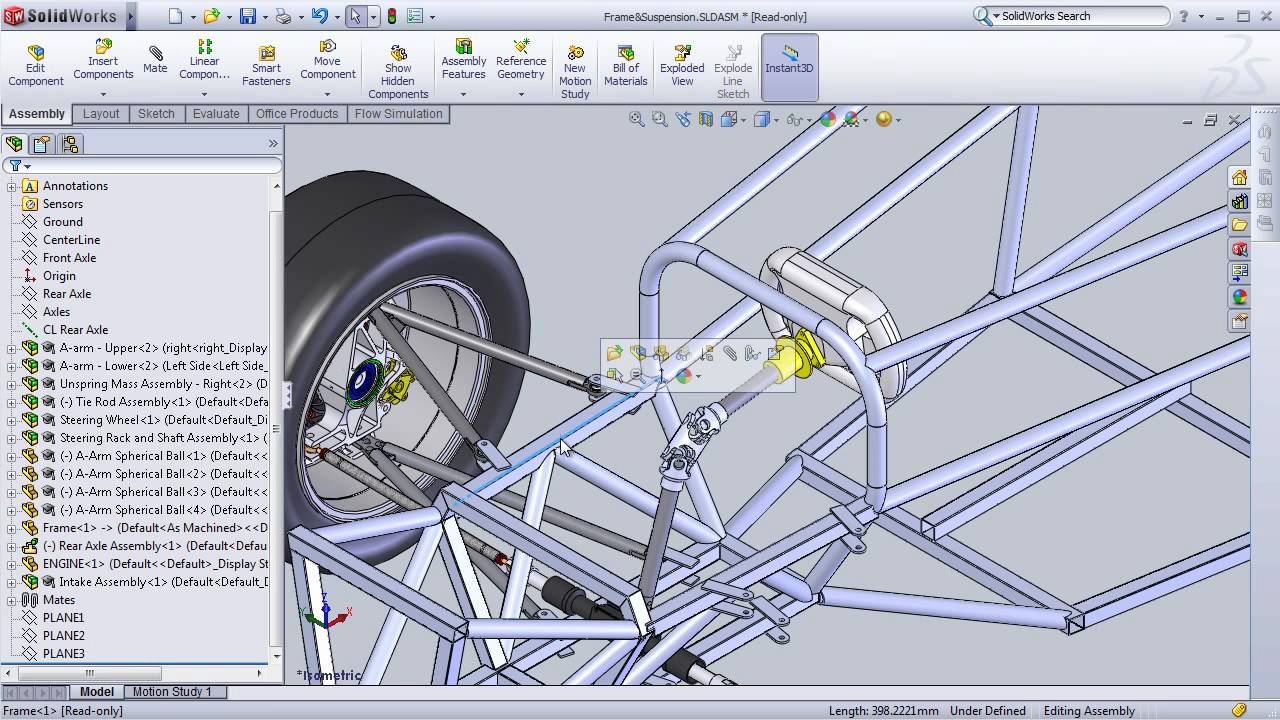Click the Edit Appearance color ball icon
1280x720 pixels.
827,119
